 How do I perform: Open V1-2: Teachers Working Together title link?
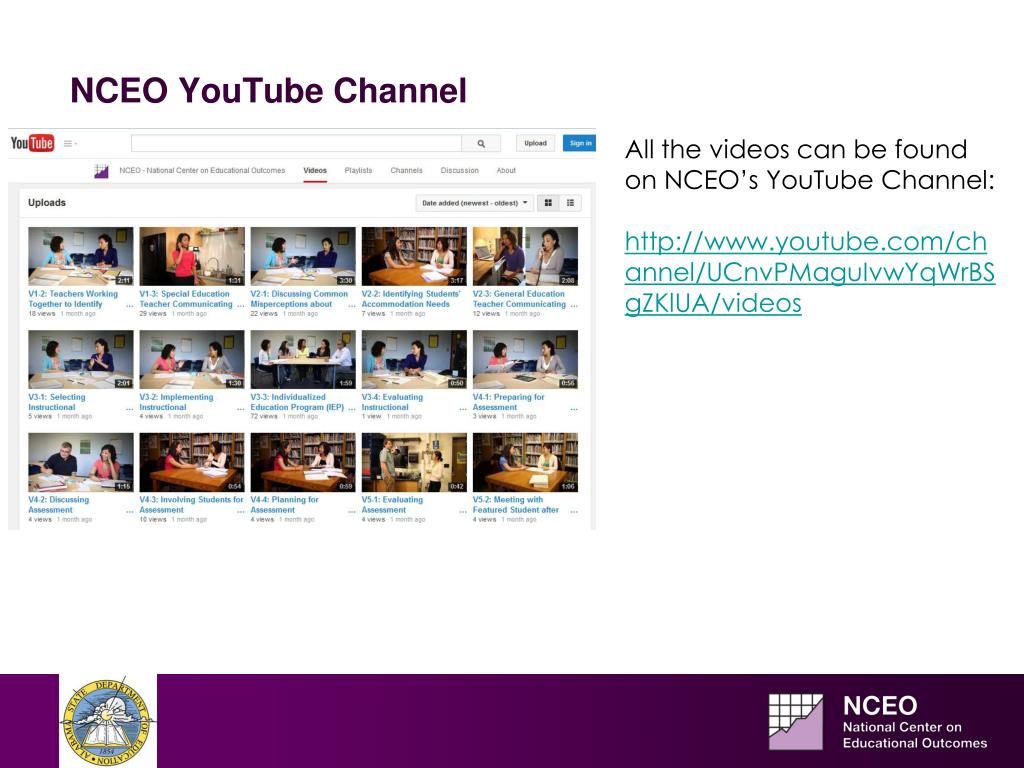click(73, 299)
